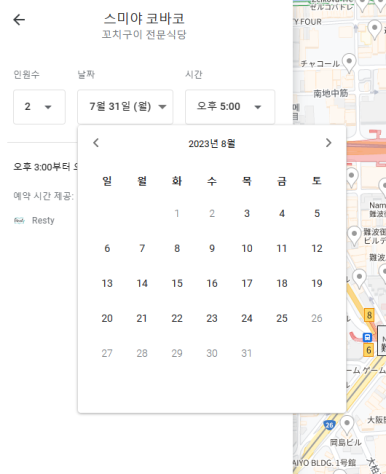The height and width of the screenshot is (474, 386).
Task: Select August 7 date
Action: coord(142,248)
